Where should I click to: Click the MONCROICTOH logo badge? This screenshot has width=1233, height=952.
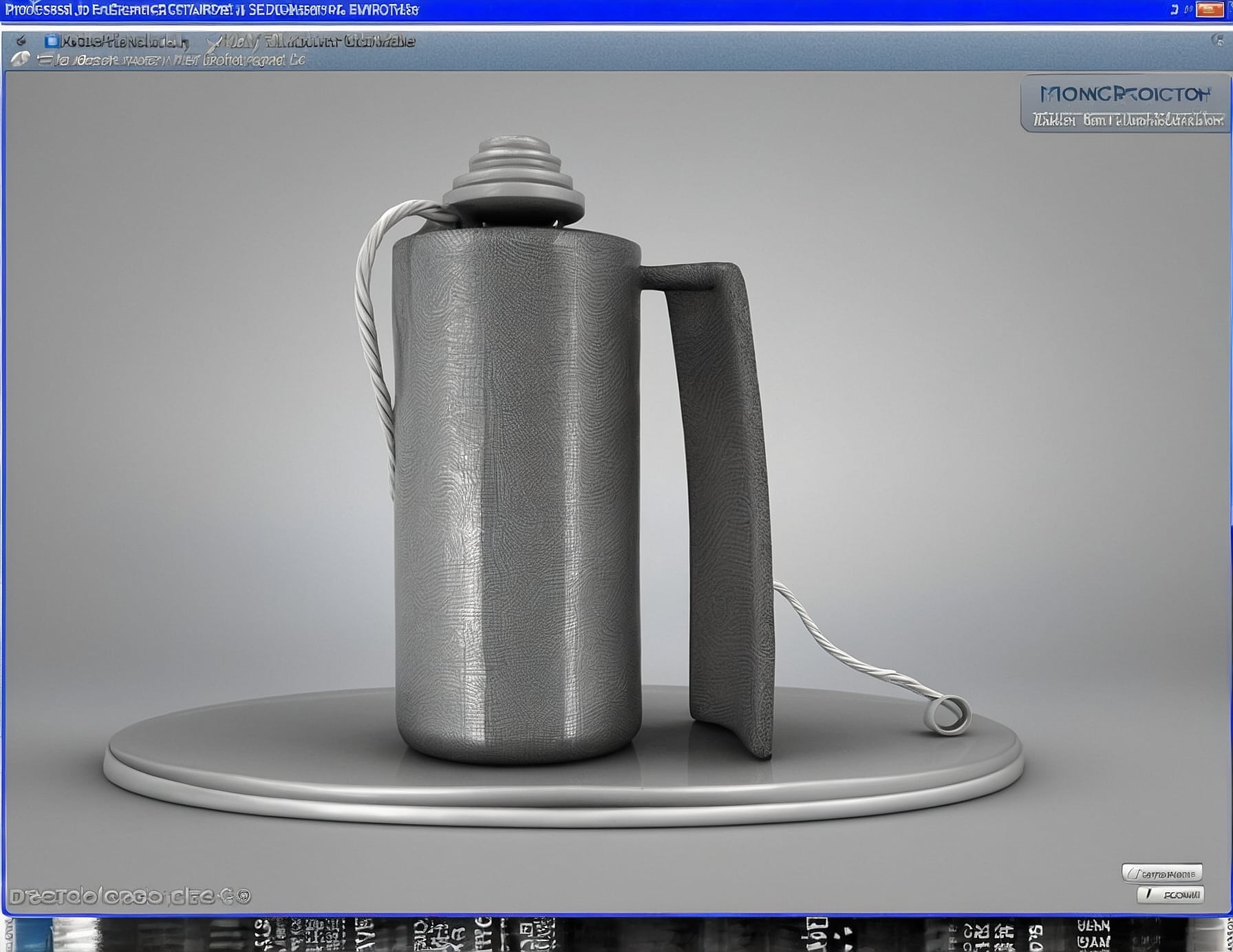(x=1125, y=94)
